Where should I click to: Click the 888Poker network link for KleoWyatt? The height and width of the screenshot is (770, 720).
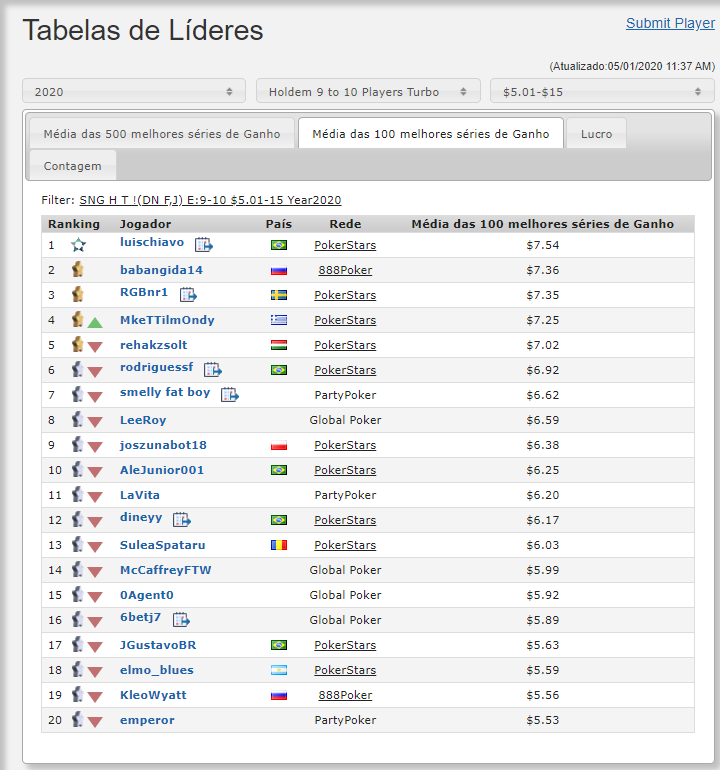click(345, 695)
